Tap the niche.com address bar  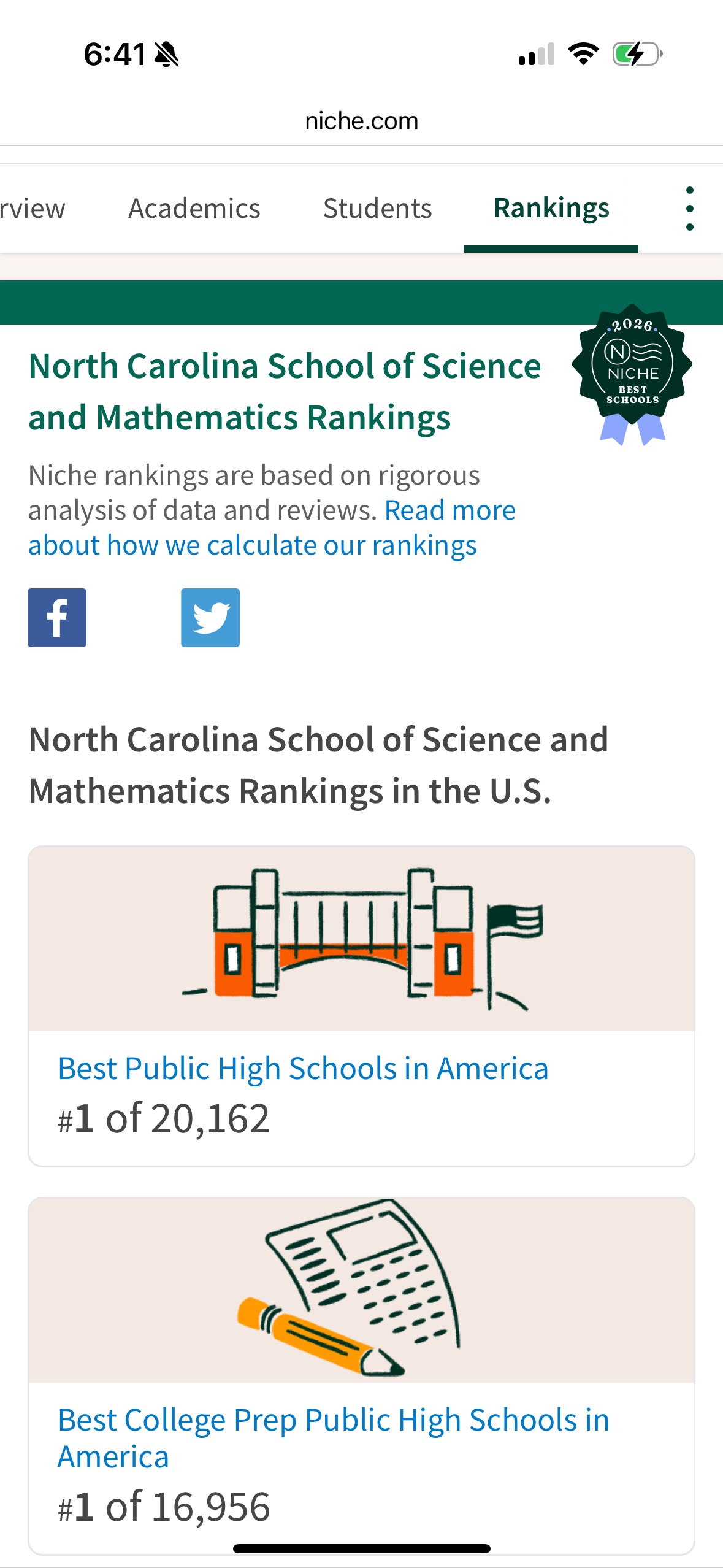coord(362,121)
